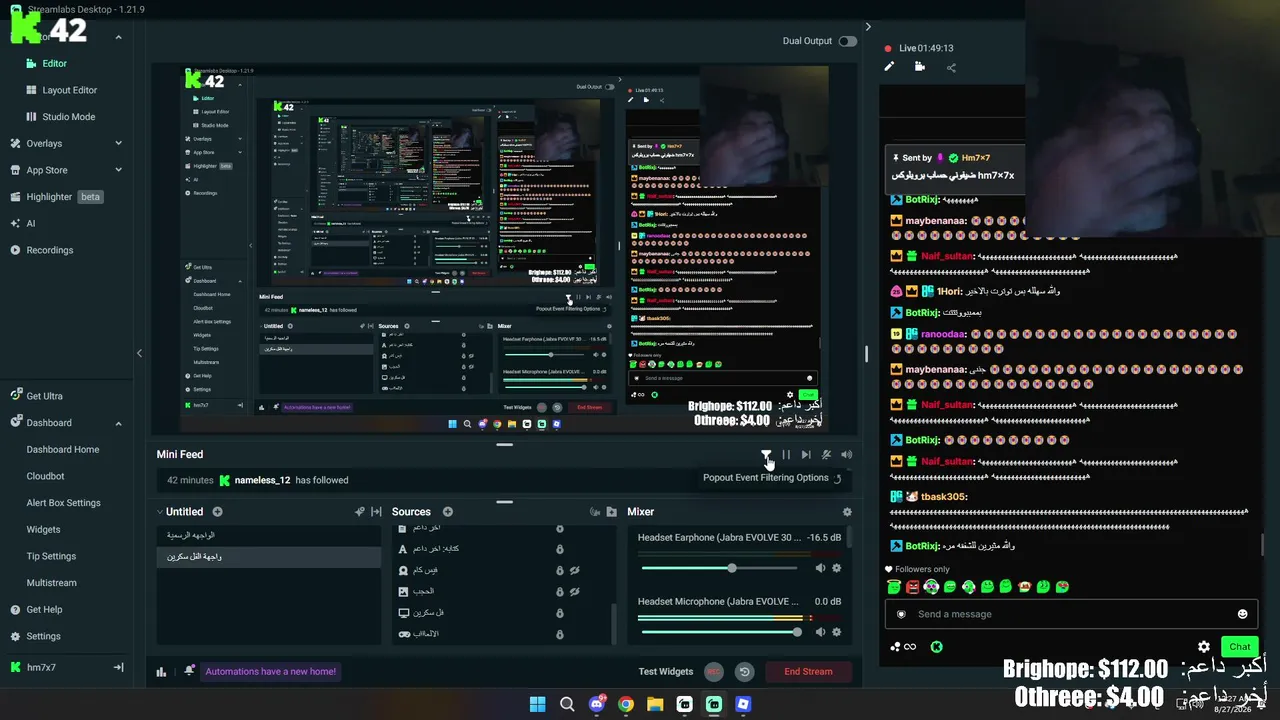The image size is (1280, 720).
Task: Open Tip Settings
Action: coord(51,556)
